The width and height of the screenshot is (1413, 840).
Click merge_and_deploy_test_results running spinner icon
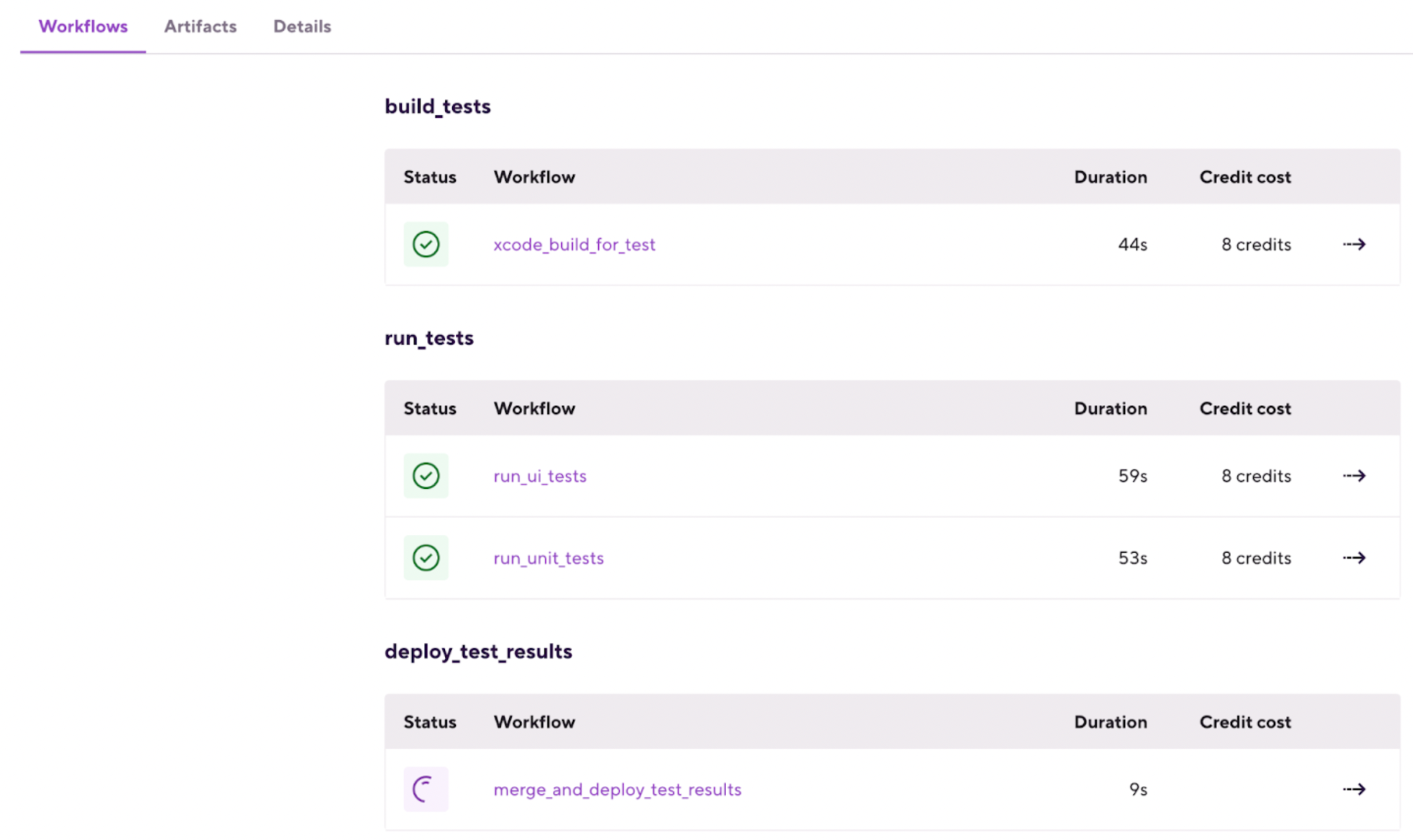click(426, 789)
